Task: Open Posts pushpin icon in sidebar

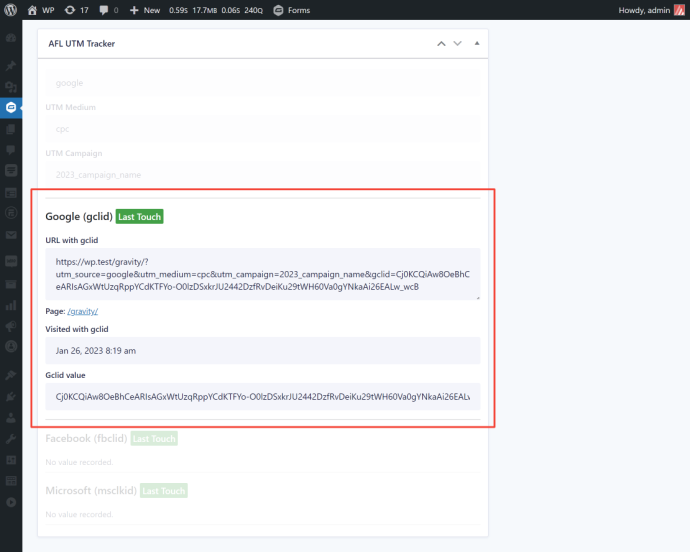Action: [x=11, y=64]
